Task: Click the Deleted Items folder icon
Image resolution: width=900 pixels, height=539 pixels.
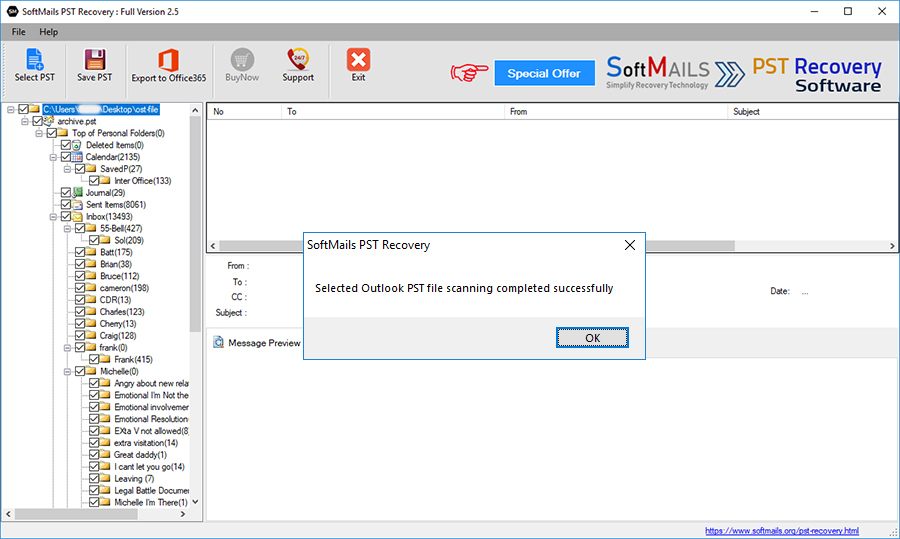Action: (76, 145)
